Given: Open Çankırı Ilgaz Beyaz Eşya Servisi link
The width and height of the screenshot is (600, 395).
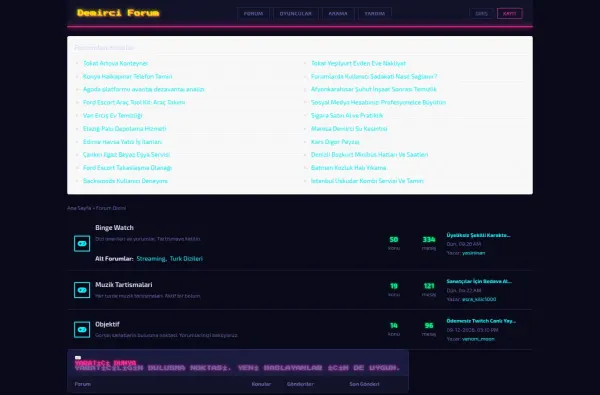Looking at the screenshot, I should pos(126,155).
